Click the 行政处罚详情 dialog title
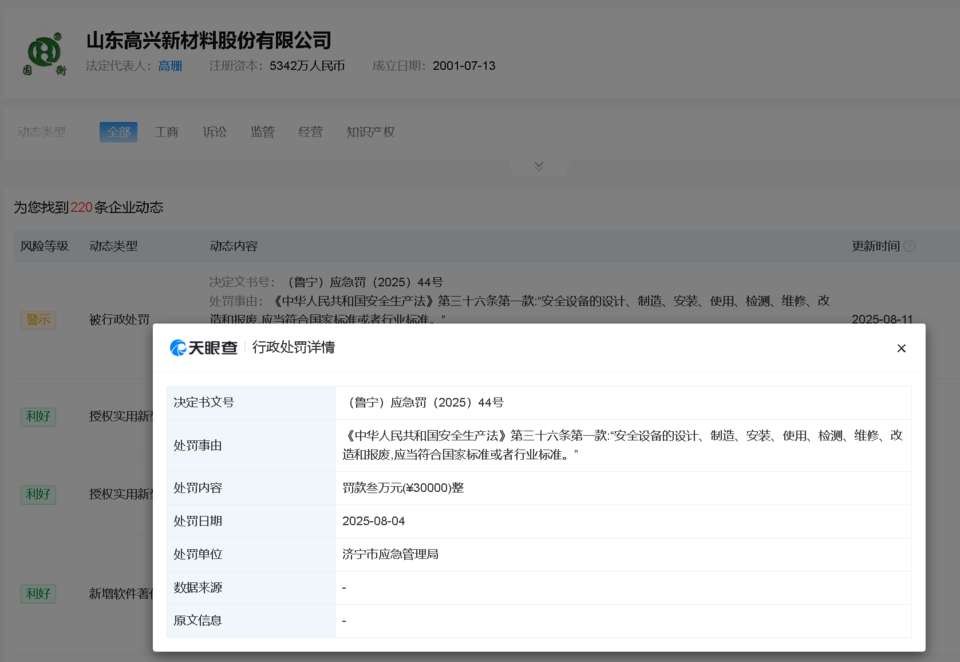 tap(293, 347)
